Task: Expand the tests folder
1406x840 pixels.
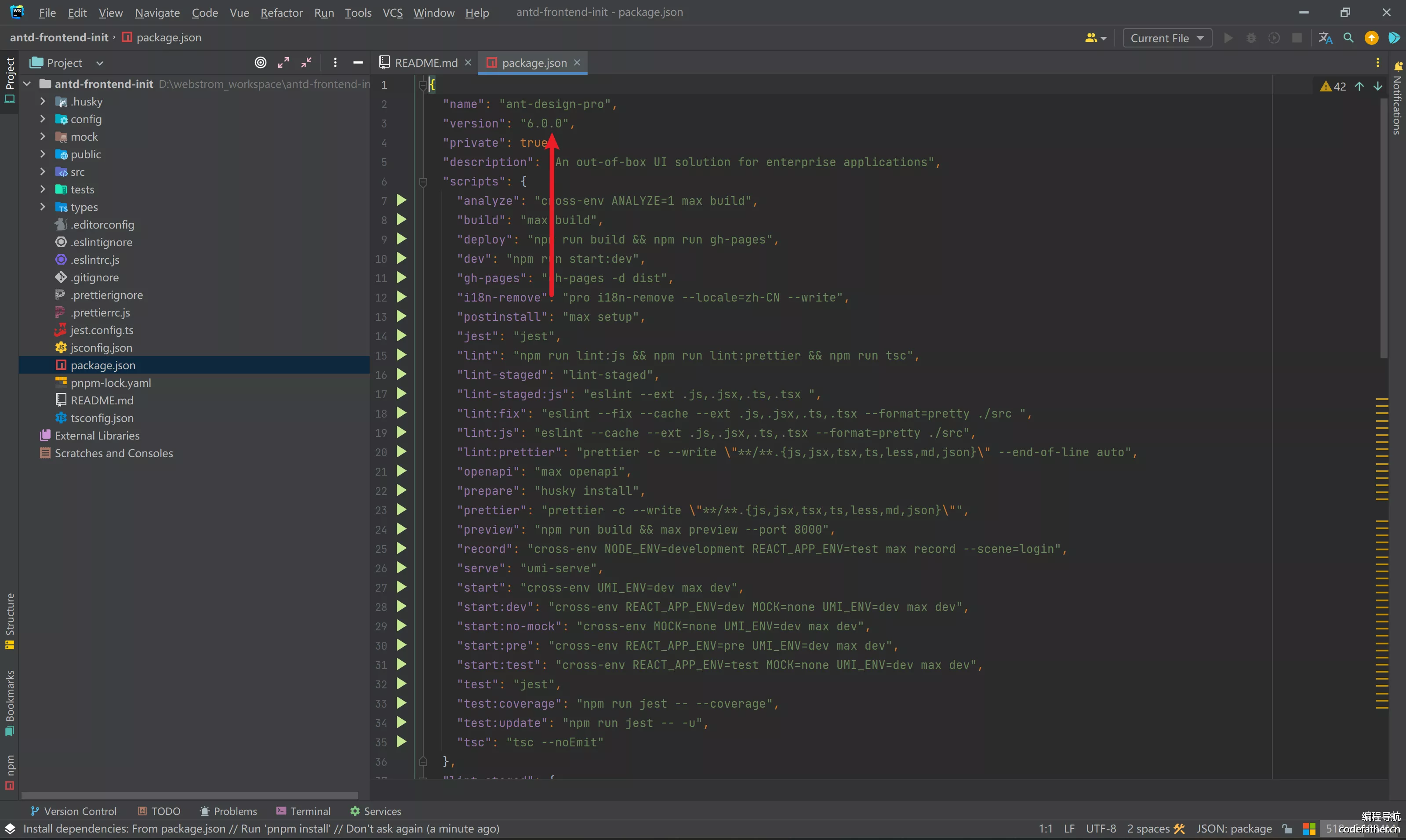Action: [x=43, y=189]
